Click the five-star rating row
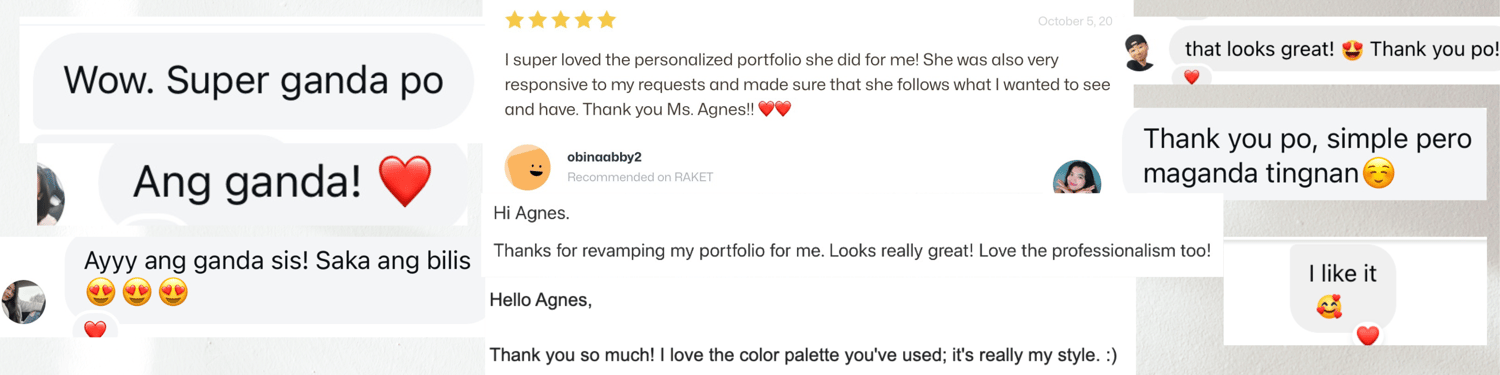 pos(560,20)
